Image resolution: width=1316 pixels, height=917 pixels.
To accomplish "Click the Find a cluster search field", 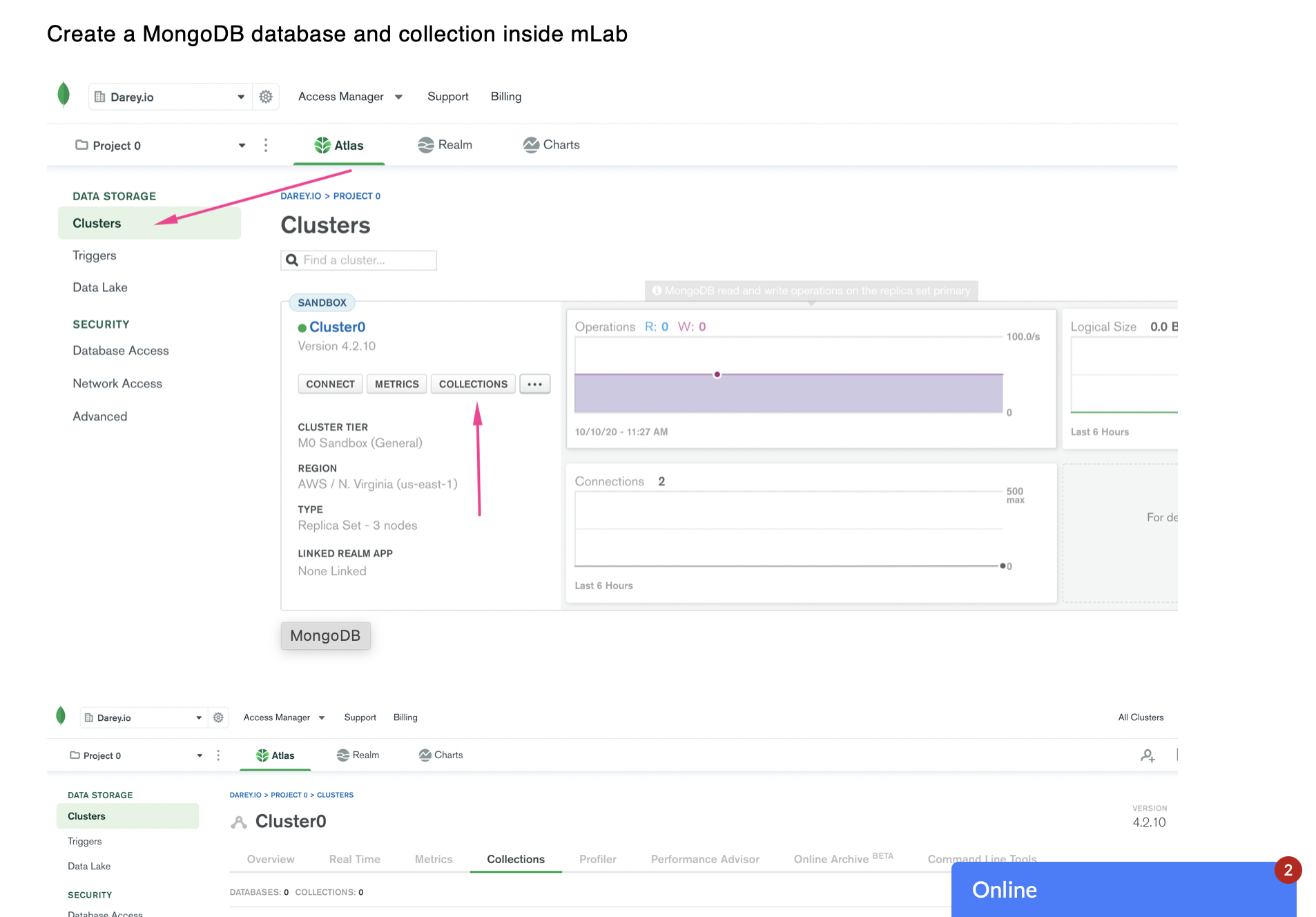I will pyautogui.click(x=359, y=260).
